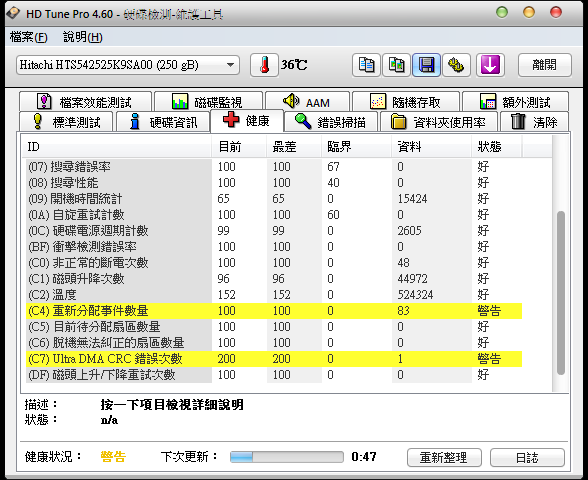
Task: Click the next-update progress bar
Action: point(287,457)
